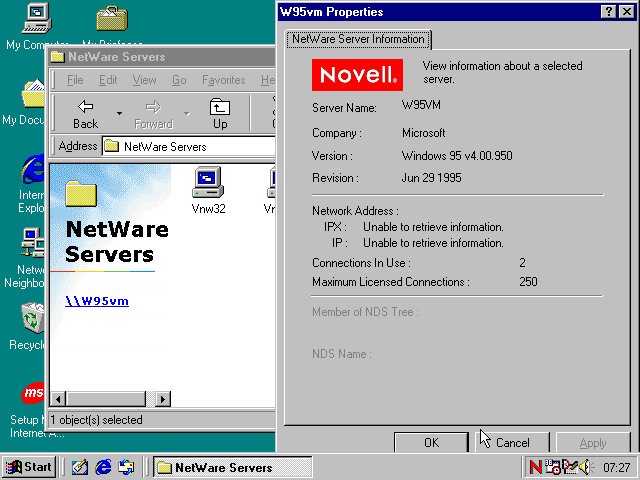Click the company value Microsoft
The image size is (640, 480).
click(424, 133)
